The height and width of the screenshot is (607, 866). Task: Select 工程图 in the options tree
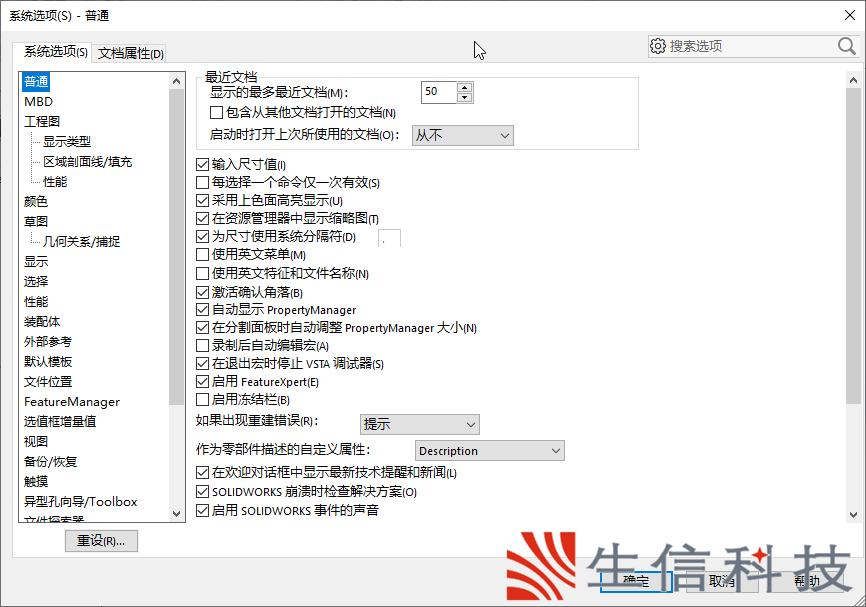42,122
